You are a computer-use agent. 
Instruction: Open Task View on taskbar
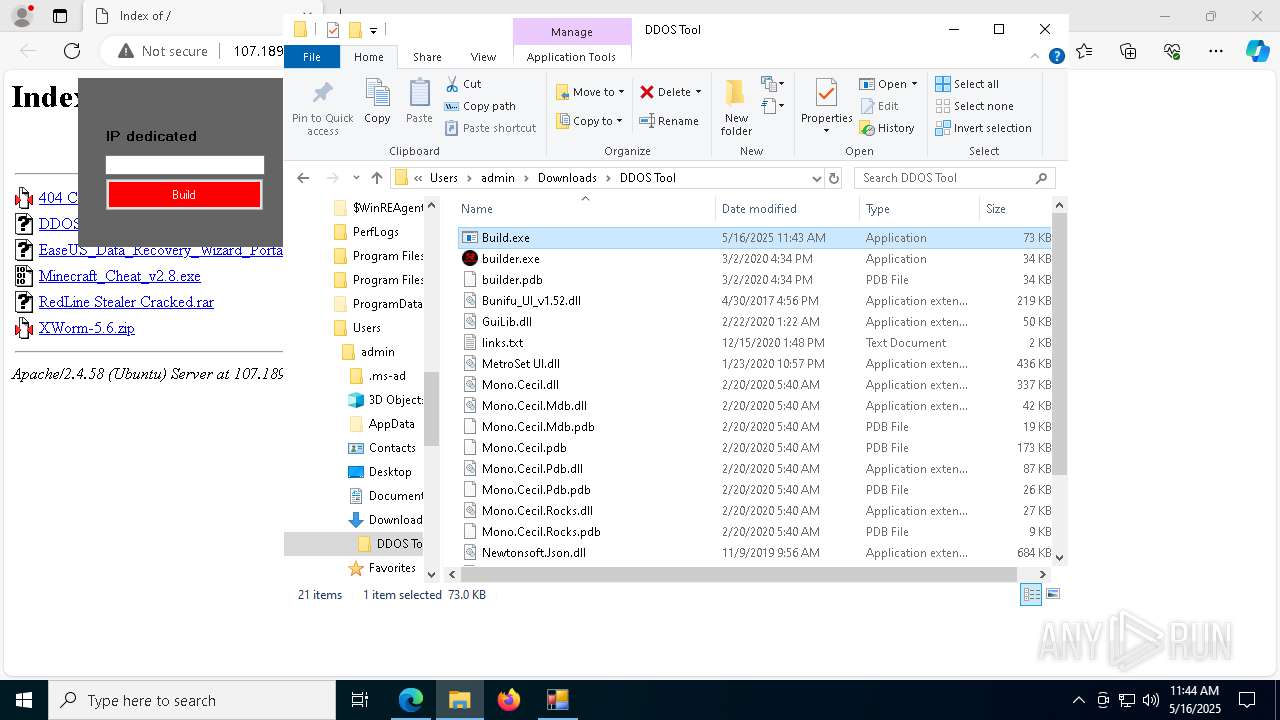361,700
